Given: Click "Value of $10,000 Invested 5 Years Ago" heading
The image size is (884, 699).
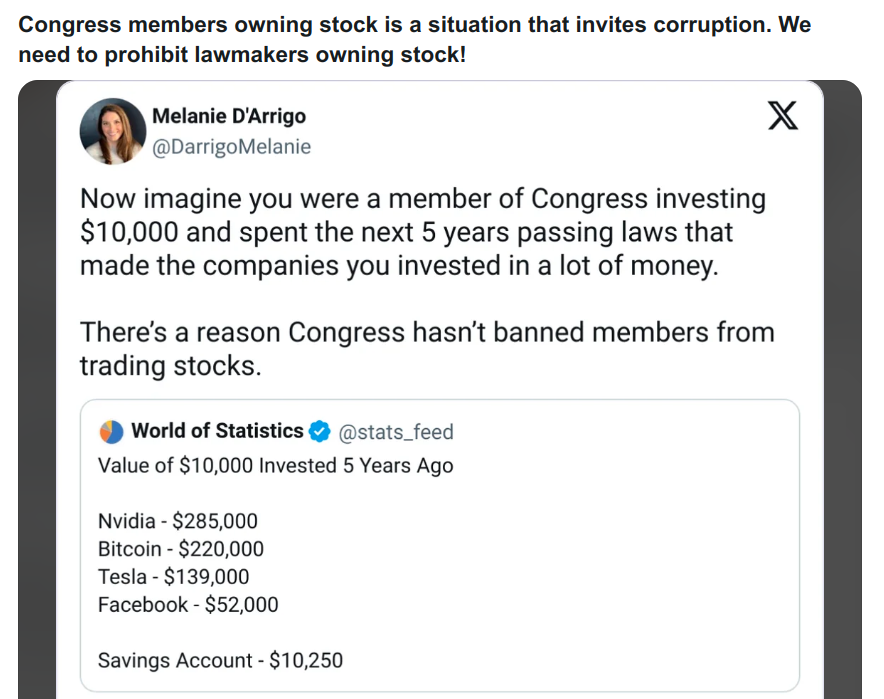Looking at the screenshot, I should pyautogui.click(x=275, y=465).
